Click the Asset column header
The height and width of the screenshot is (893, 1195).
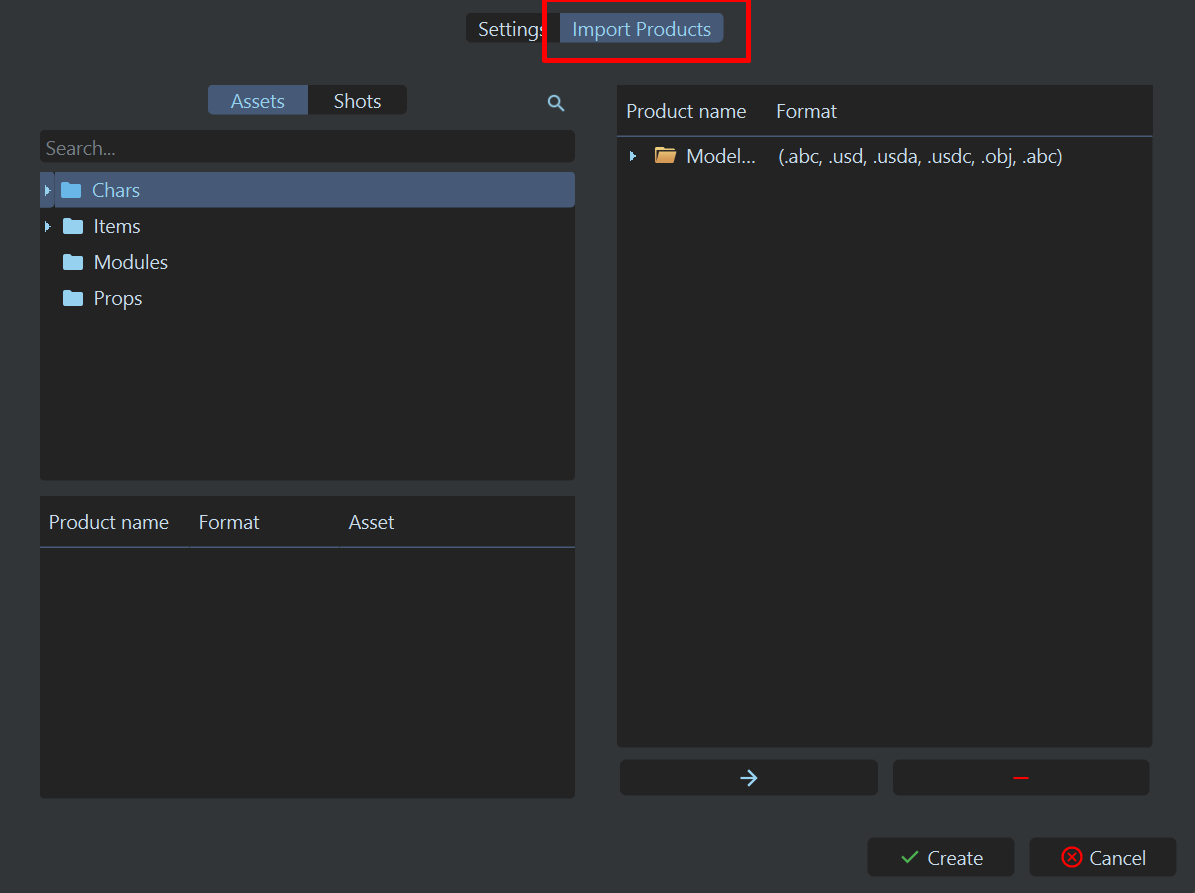tap(371, 522)
